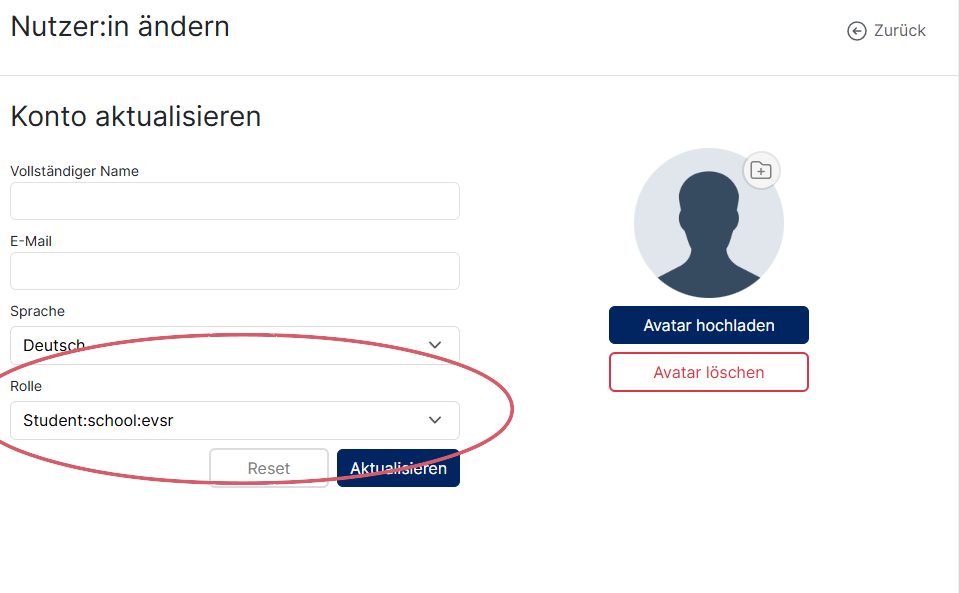Viewport: 959px width, 593px height.
Task: Click the chevron arrow in the Rolle field
Action: click(x=435, y=420)
